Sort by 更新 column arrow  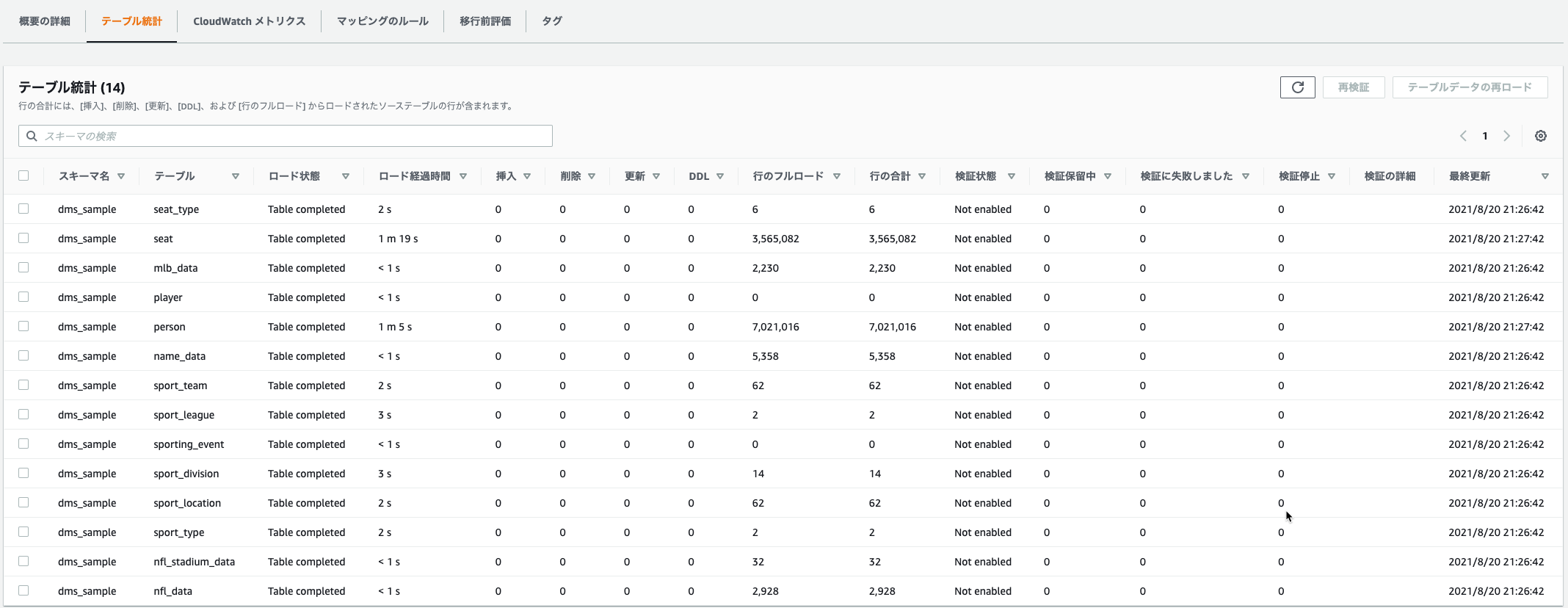click(656, 176)
